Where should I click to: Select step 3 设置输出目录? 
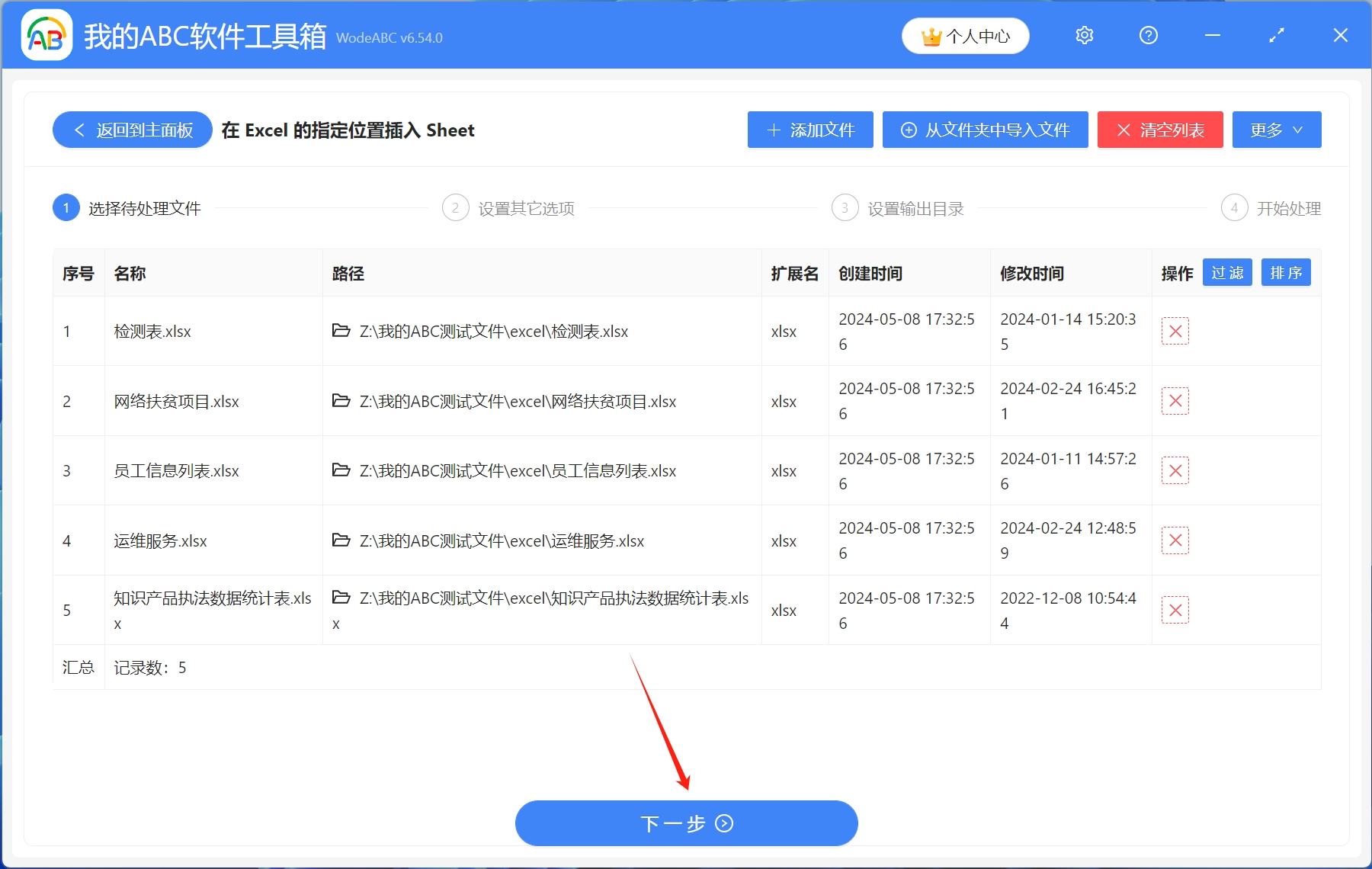898,208
